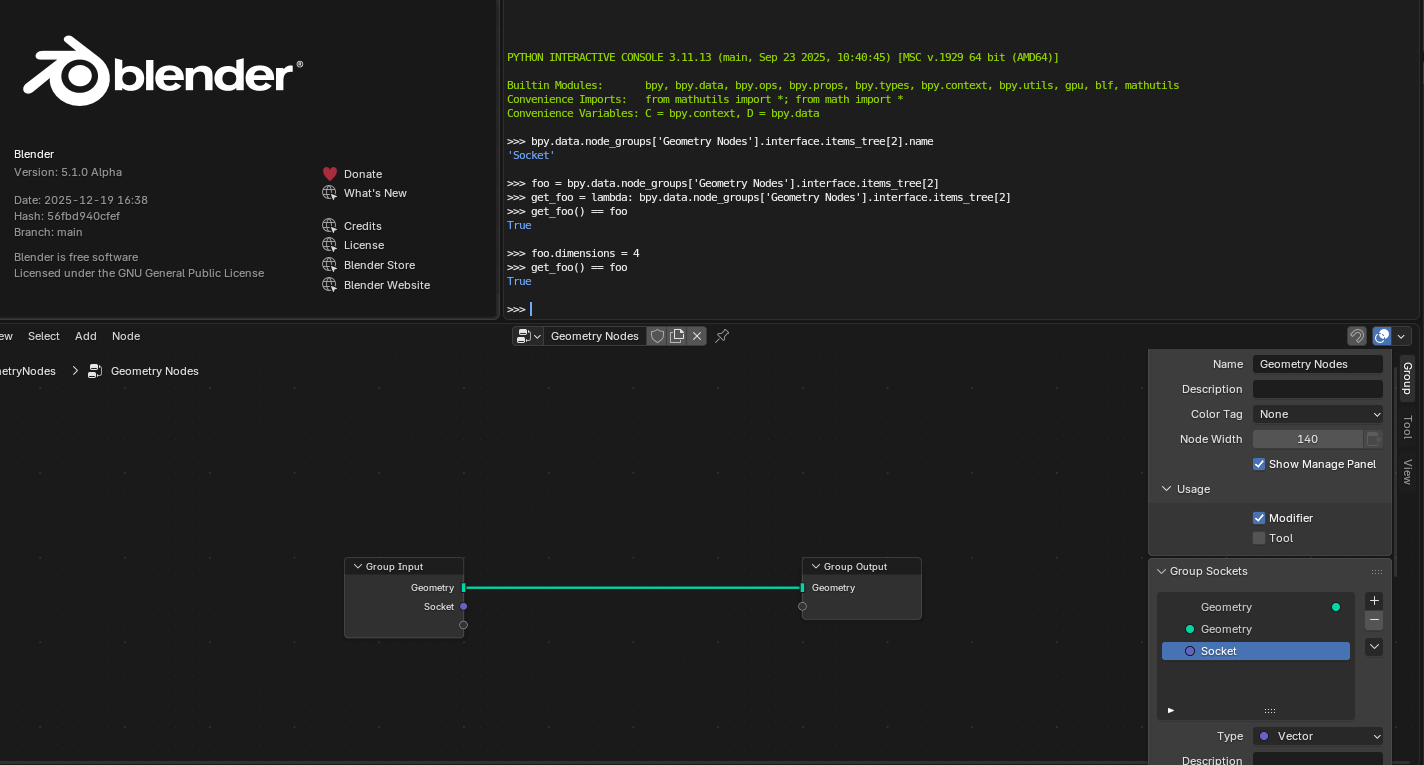Screen dimensions: 1424x765
Task: Click the Donate heart icon
Action: click(x=330, y=174)
